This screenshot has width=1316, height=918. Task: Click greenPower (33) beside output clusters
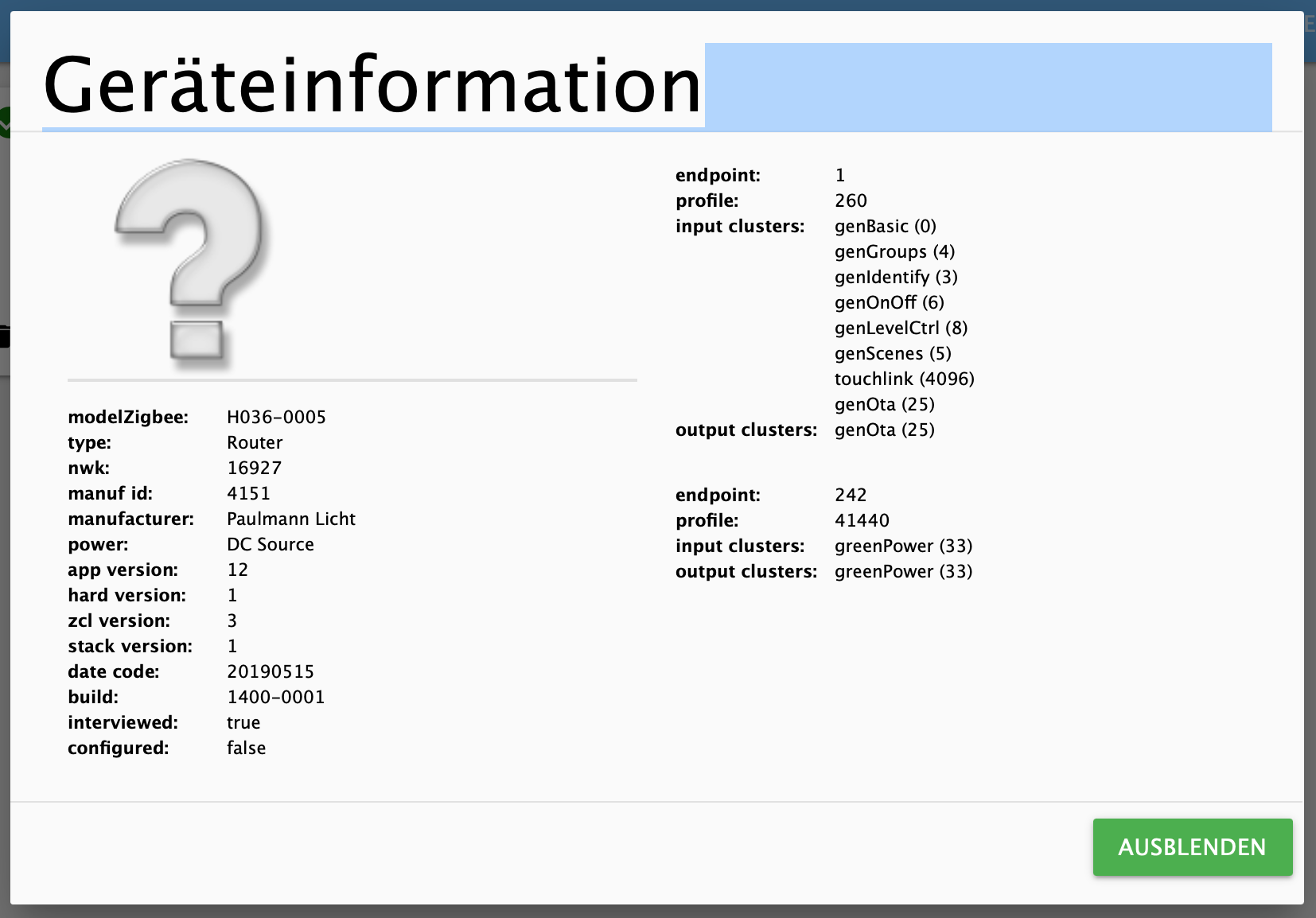pyautogui.click(x=903, y=571)
